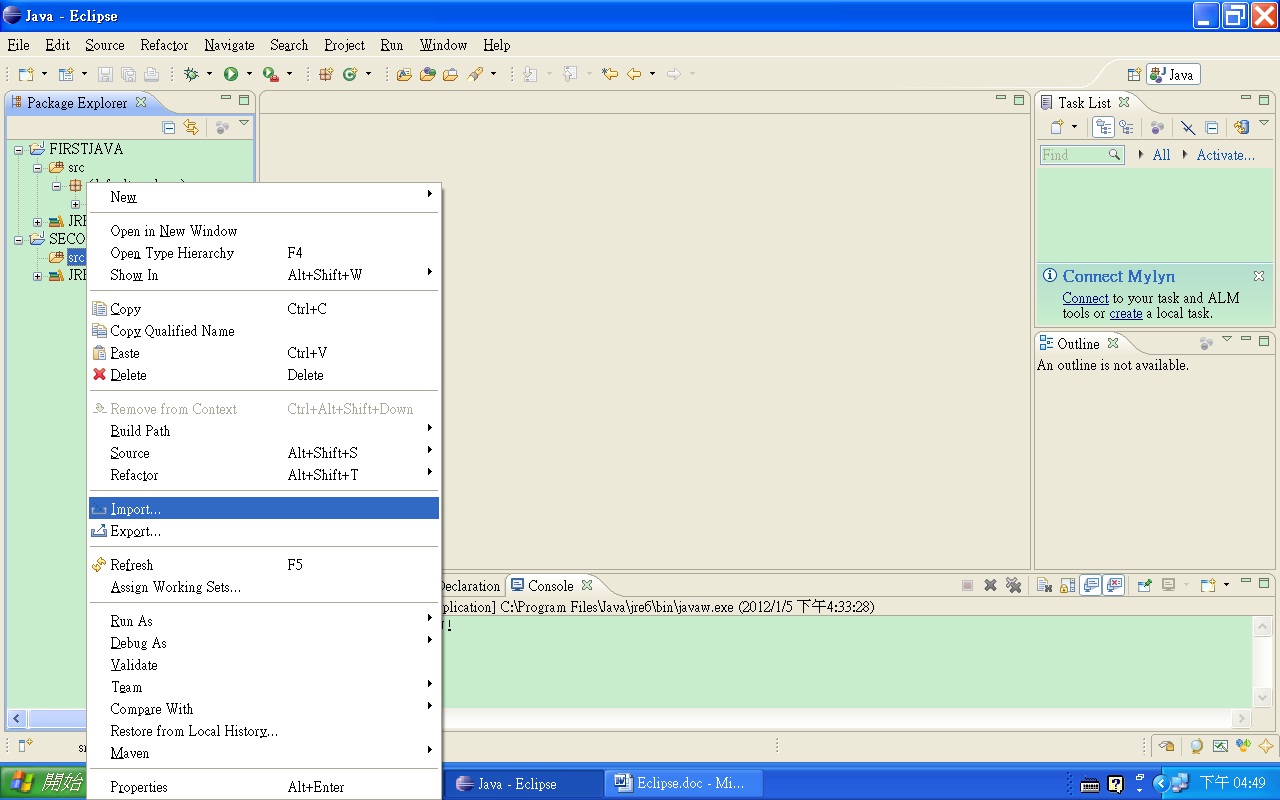
Task: Click the Back navigation arrow icon
Action: coord(634,74)
